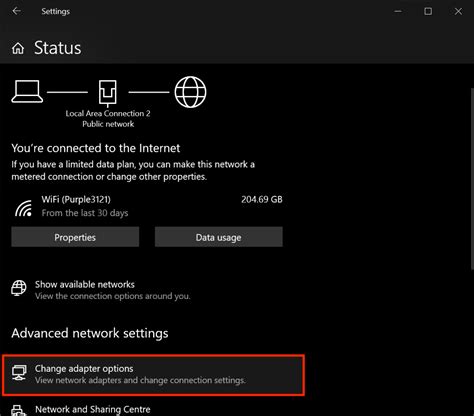Screen dimensions: 474x416
Task: Click the Local Area Connection 2 label
Action: (108, 113)
